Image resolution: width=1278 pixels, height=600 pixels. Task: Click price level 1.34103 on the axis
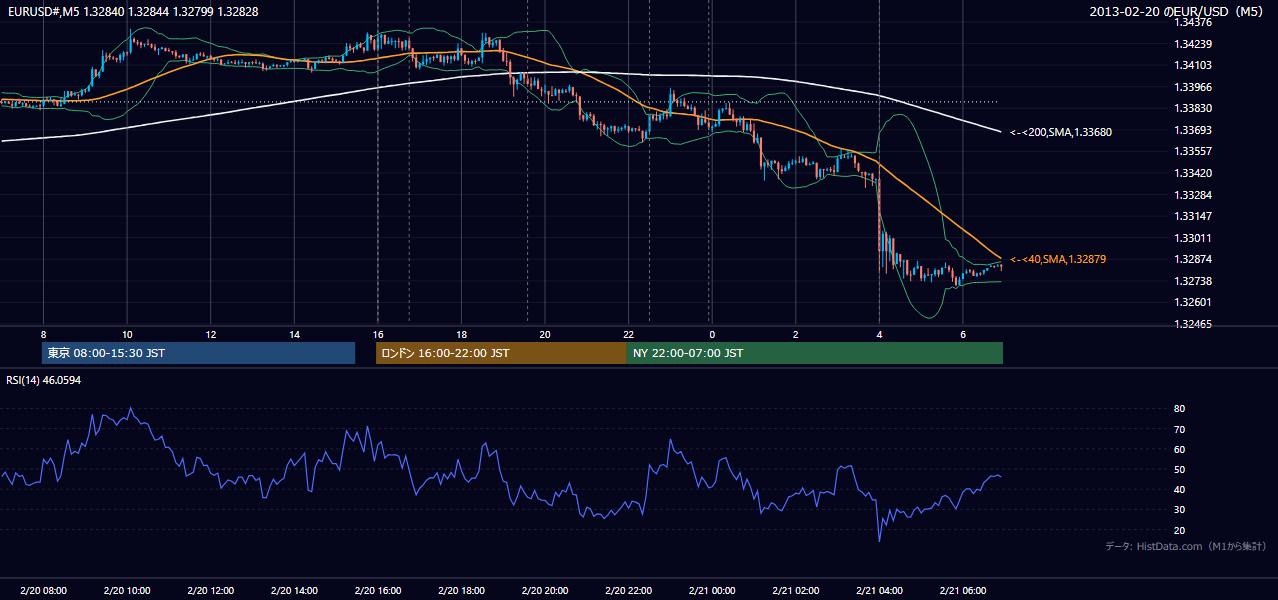[x=1193, y=65]
